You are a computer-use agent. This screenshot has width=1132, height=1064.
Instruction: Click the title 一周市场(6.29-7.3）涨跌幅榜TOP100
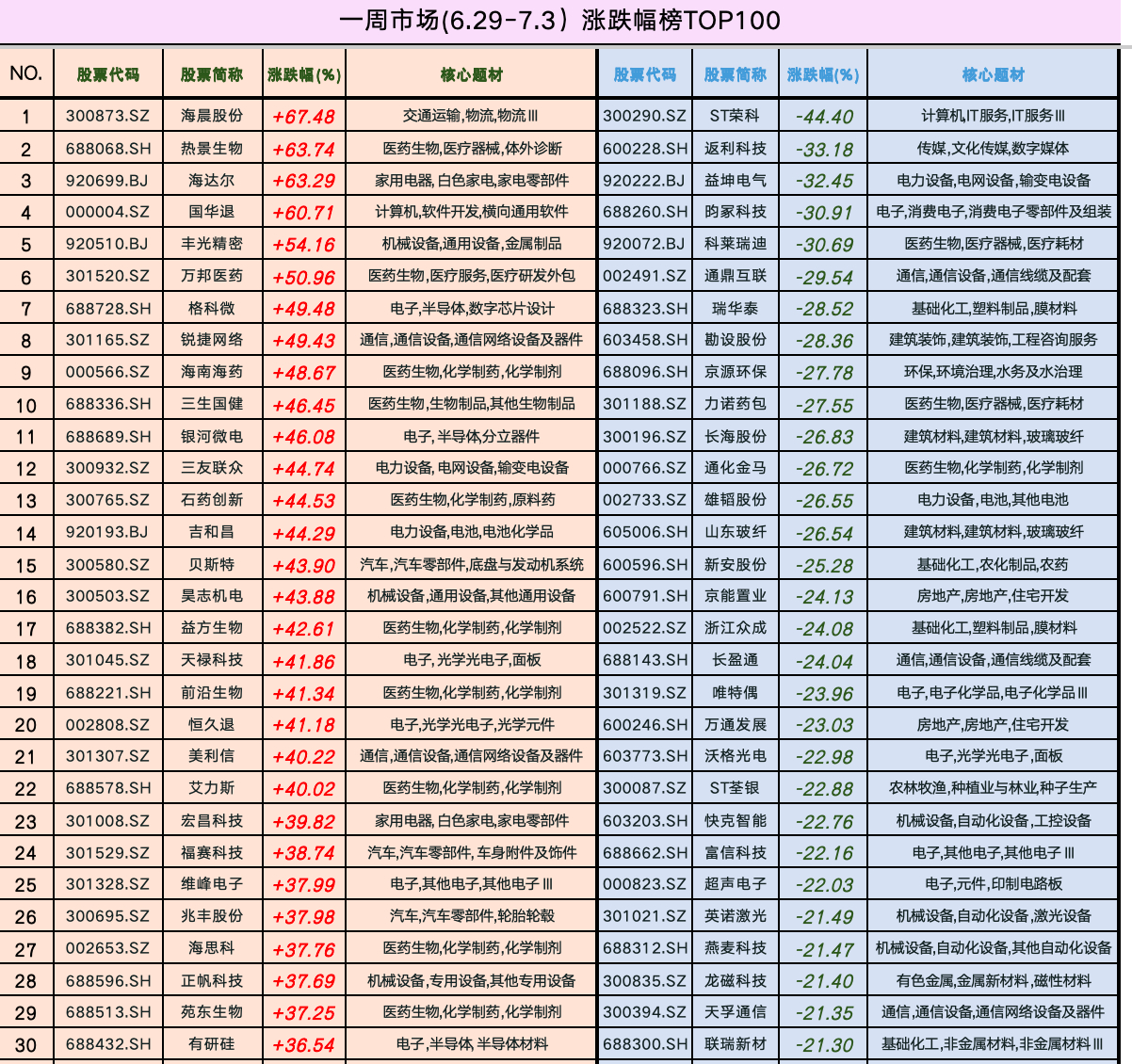(558, 21)
